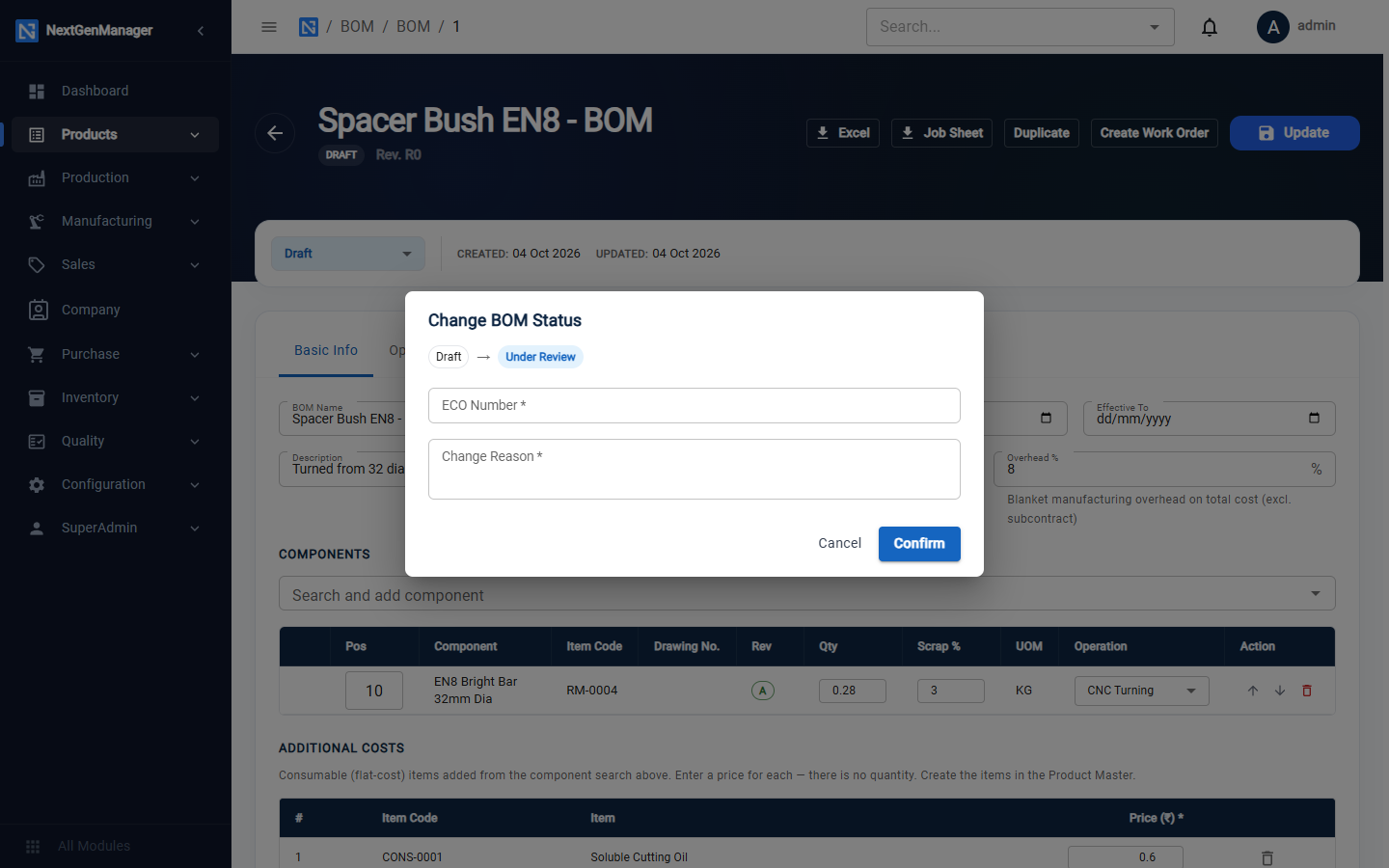Click Create Work Order
The width and height of the screenshot is (1389, 868).
click(1154, 133)
